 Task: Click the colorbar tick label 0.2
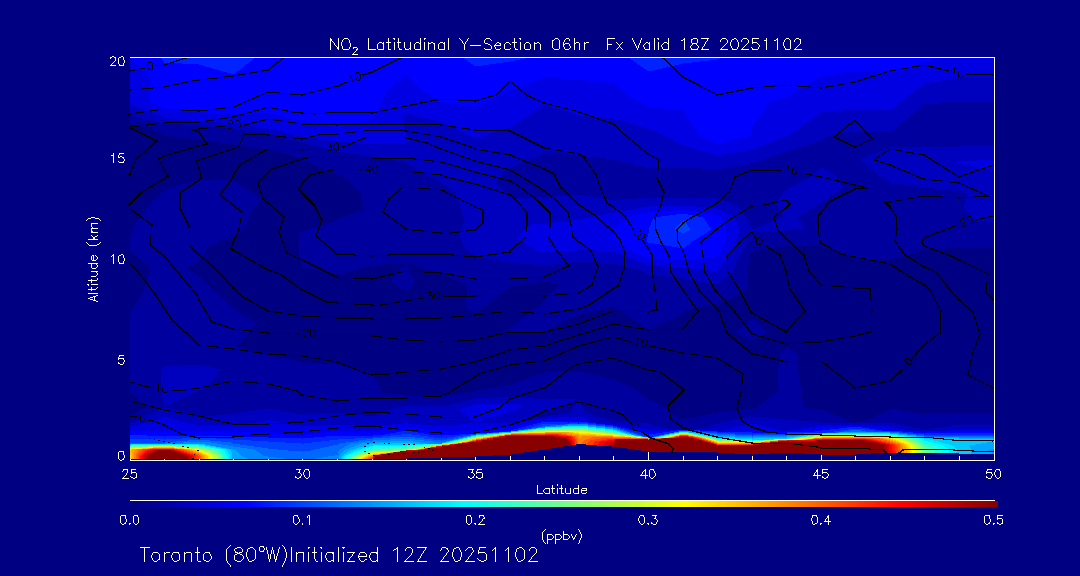(475, 521)
